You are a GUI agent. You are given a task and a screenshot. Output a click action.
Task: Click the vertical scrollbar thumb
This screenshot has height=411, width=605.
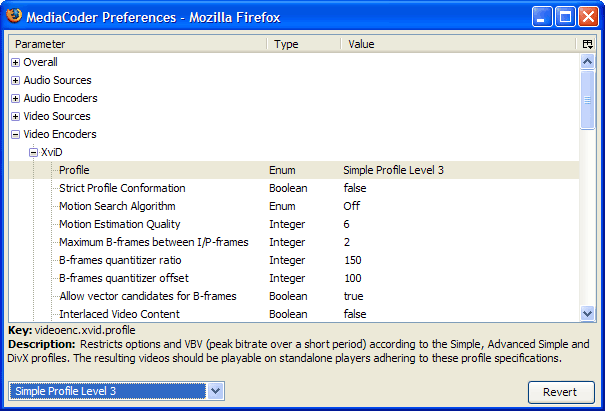click(x=587, y=100)
